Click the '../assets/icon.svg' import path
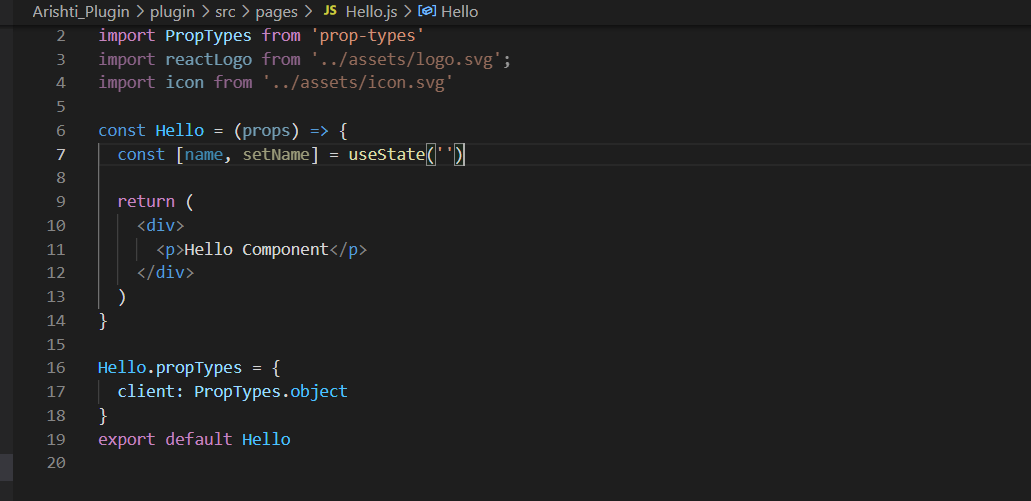Image resolution: width=1031 pixels, height=501 pixels. pyautogui.click(x=358, y=82)
